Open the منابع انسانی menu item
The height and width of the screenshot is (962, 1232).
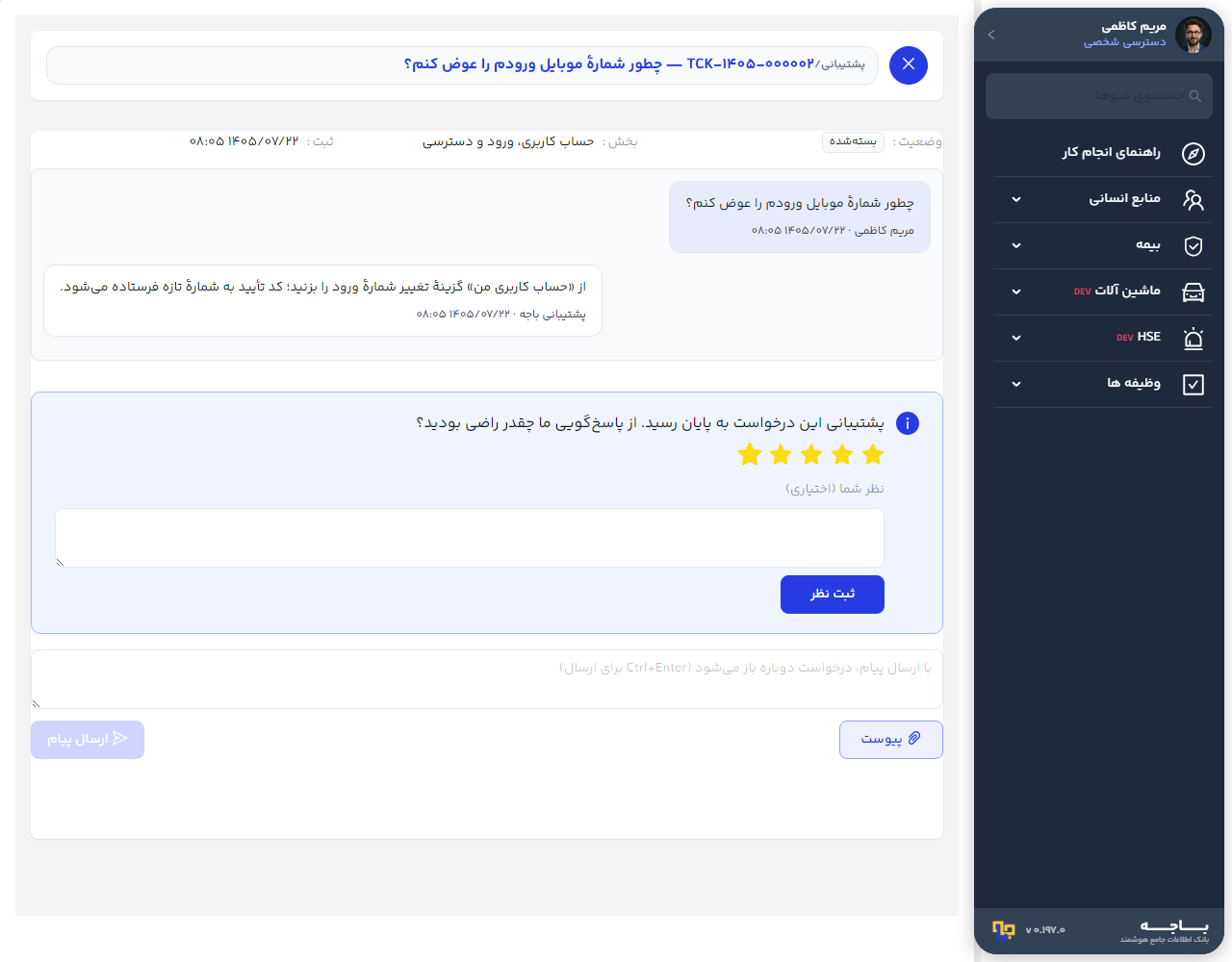point(1103,200)
